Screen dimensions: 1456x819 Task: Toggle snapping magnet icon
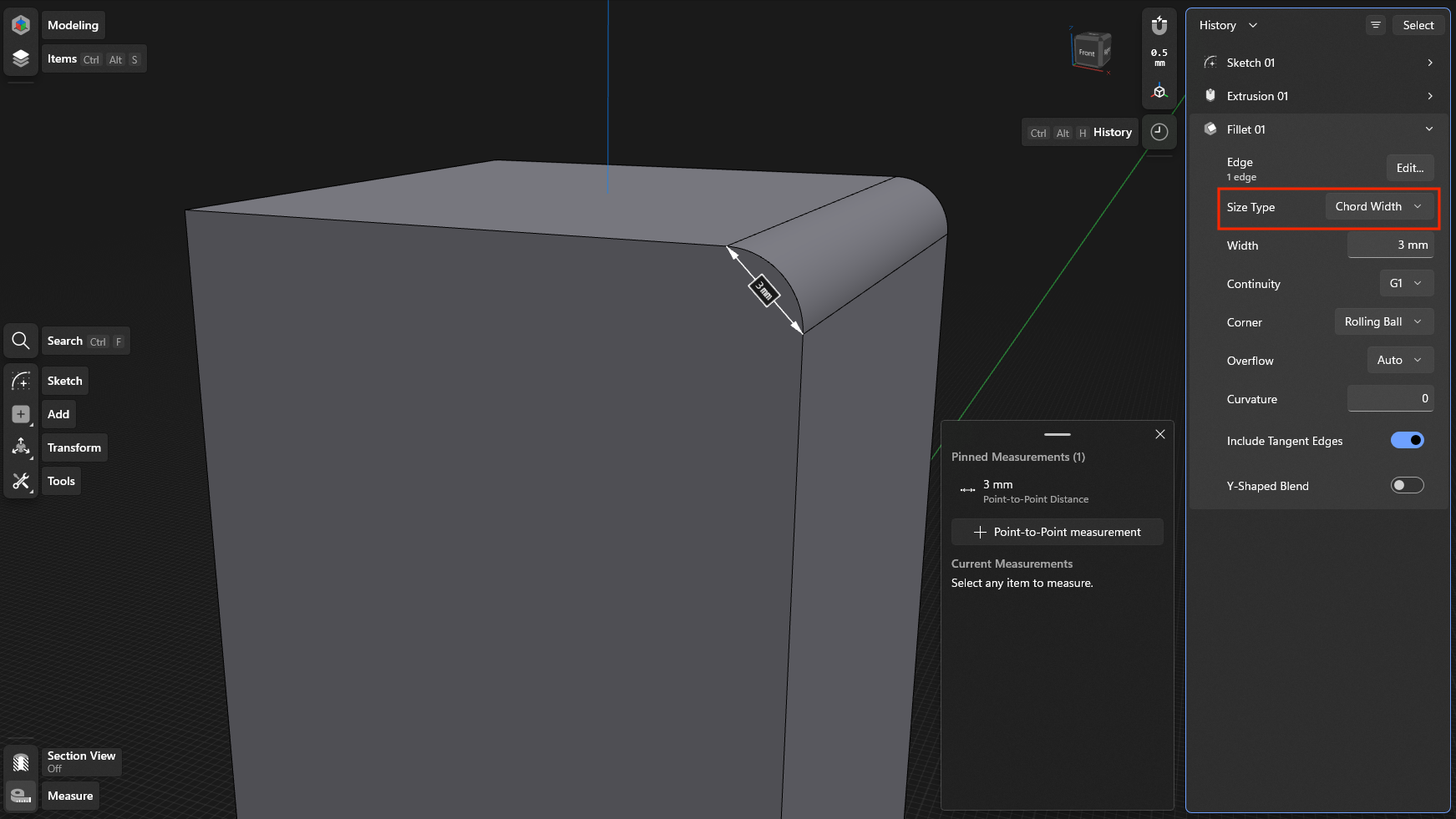tap(1159, 25)
